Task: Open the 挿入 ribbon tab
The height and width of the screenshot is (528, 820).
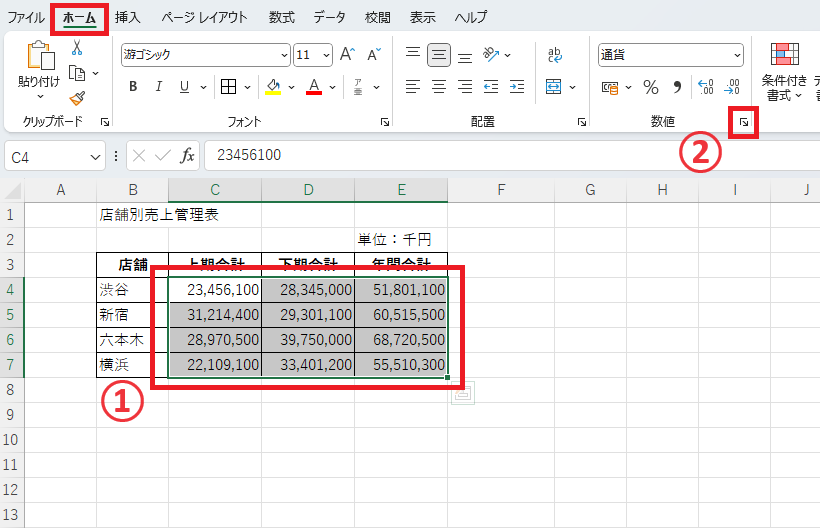Action: [128, 17]
